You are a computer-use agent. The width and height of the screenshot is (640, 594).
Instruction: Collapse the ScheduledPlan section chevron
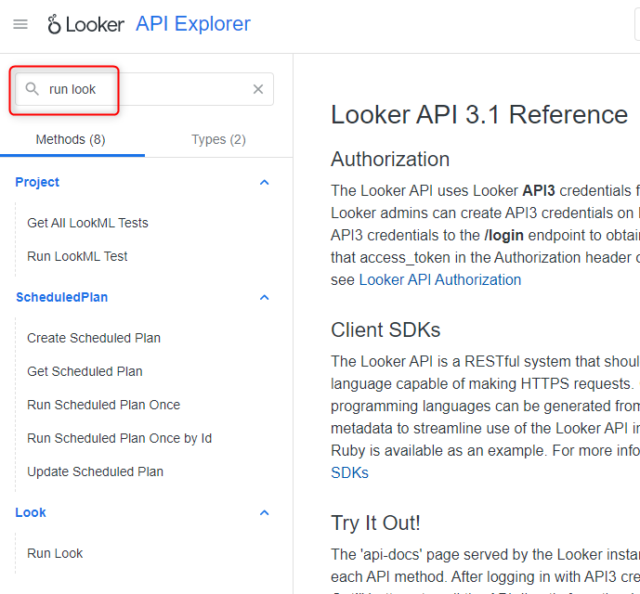264,297
